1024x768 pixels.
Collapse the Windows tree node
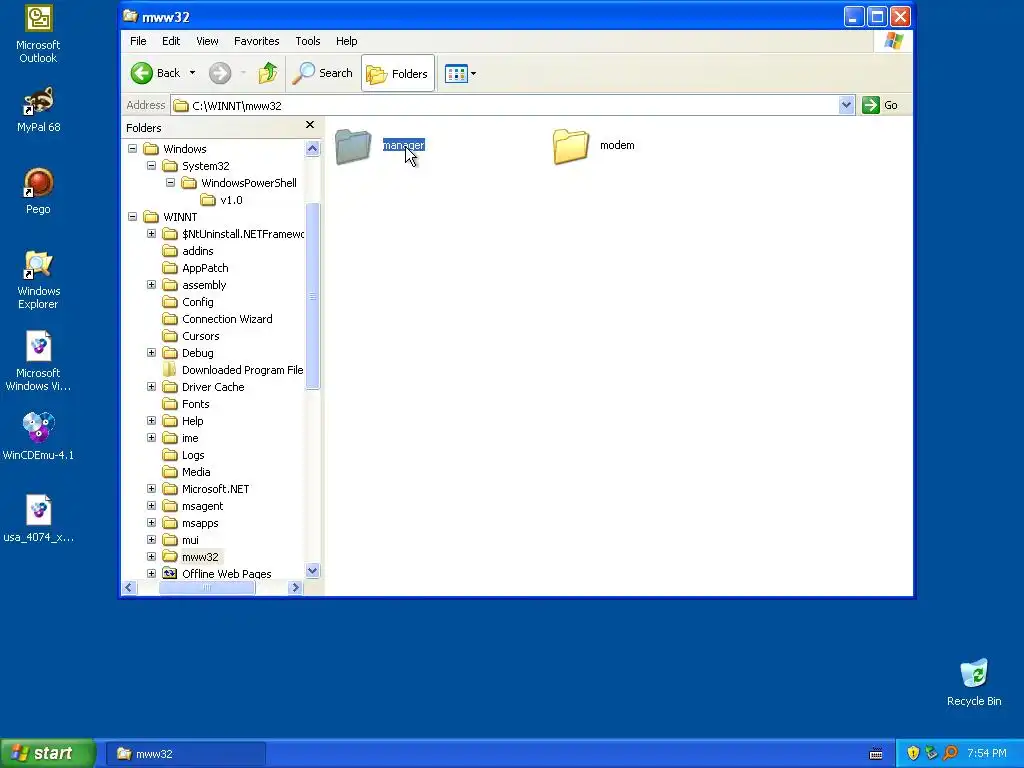(x=133, y=149)
